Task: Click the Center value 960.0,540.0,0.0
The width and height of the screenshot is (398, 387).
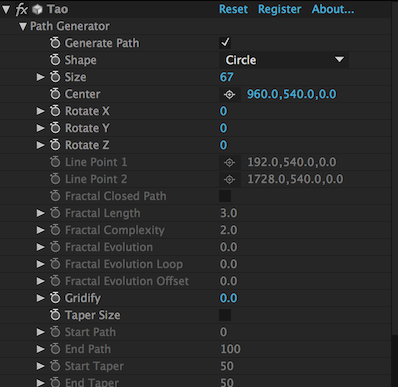Action: pyautogui.click(x=292, y=94)
